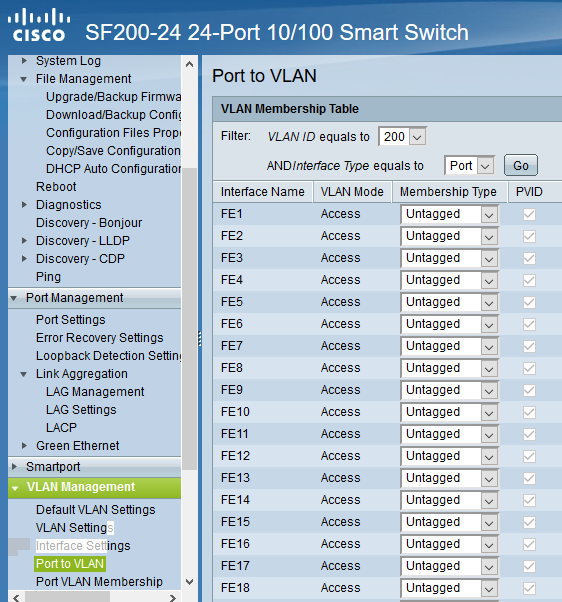562x602 pixels.
Task: Click sidebar scroll up arrow
Action: [189, 64]
